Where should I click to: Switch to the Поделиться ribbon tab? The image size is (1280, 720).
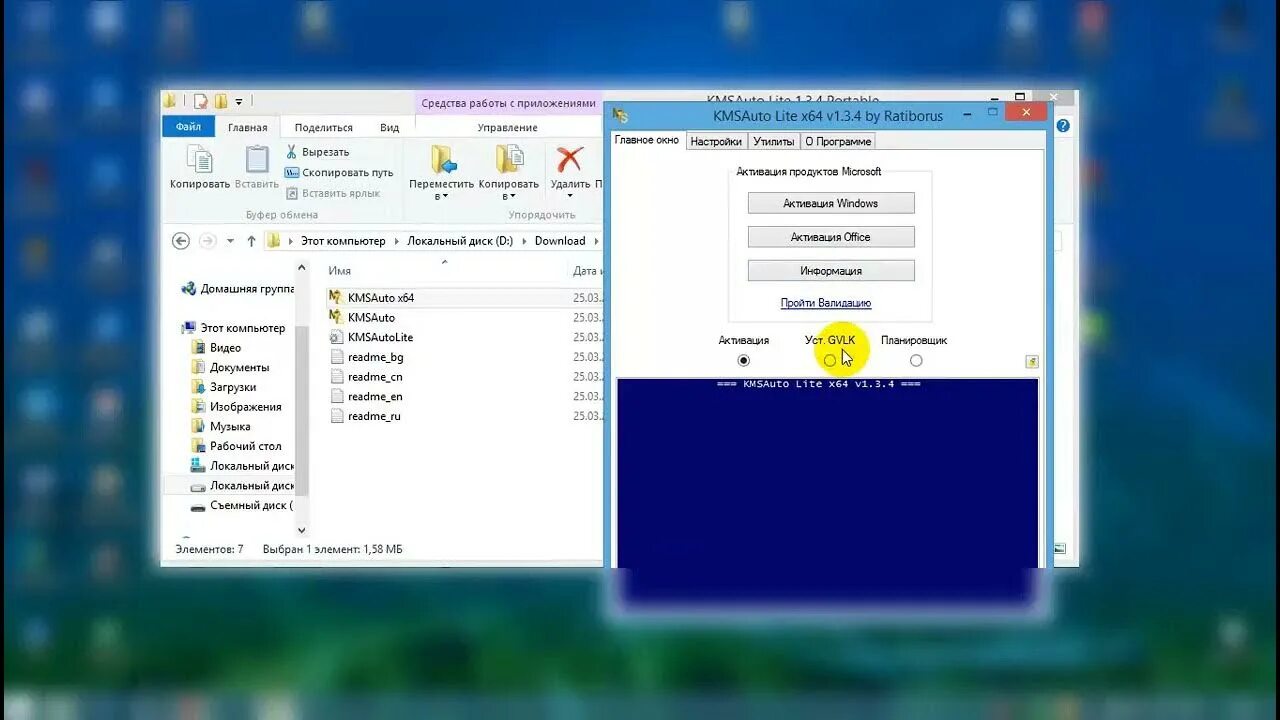coord(324,127)
